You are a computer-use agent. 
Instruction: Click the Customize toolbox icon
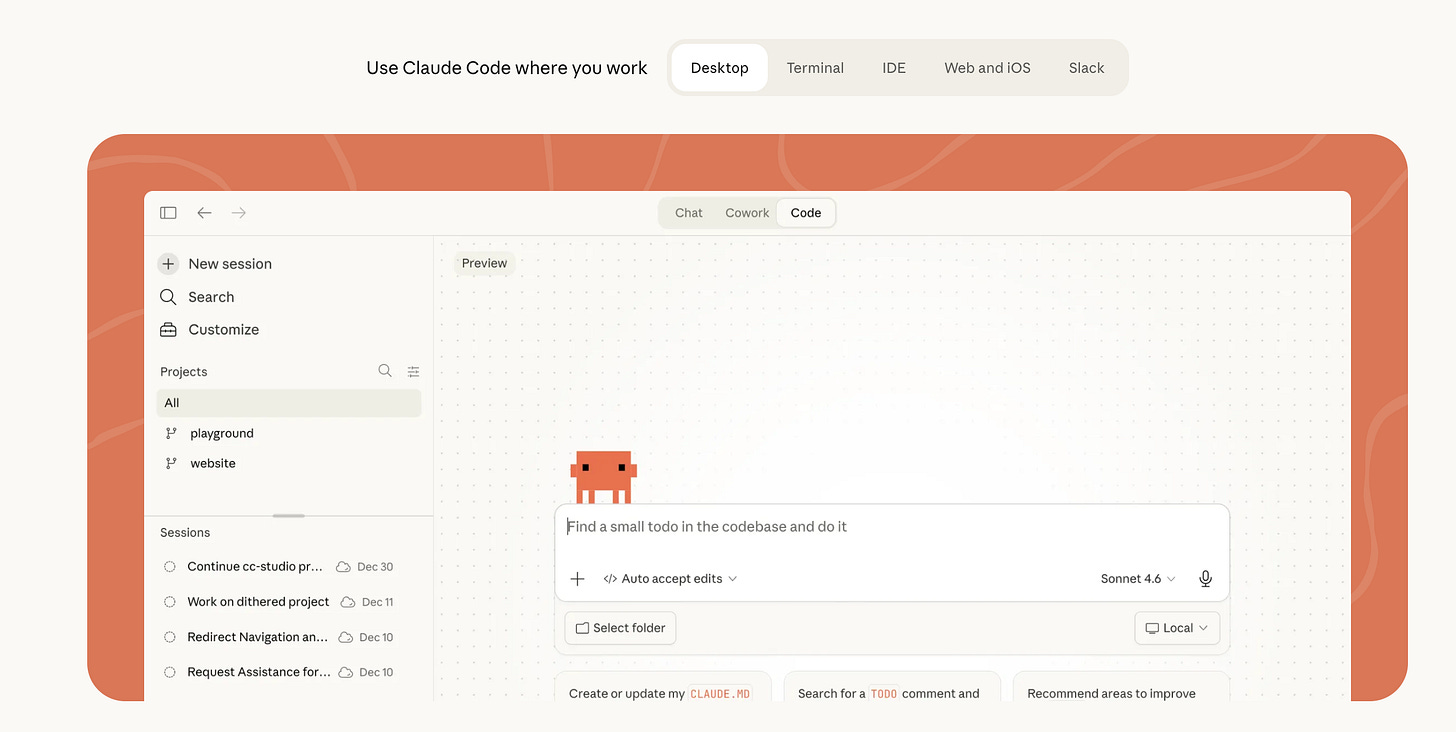click(x=168, y=330)
